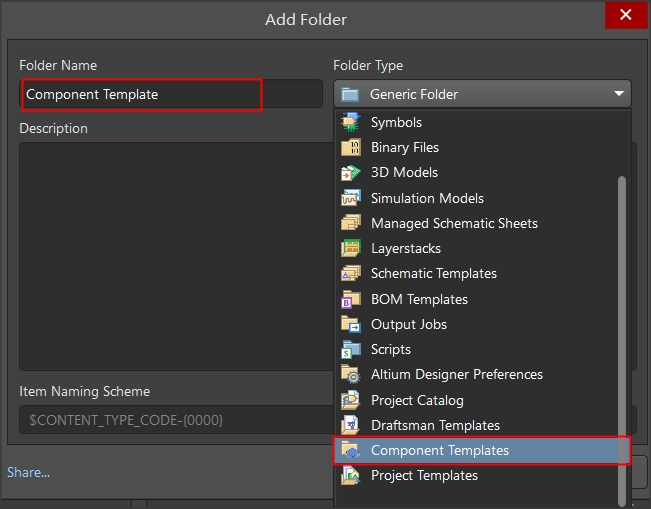Viewport: 651px width, 509px height.
Task: Click the BOM Templates folder icon
Action: point(351,299)
